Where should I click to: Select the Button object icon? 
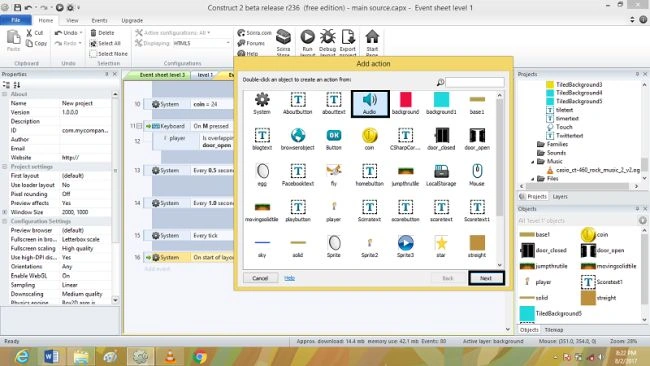click(x=334, y=139)
